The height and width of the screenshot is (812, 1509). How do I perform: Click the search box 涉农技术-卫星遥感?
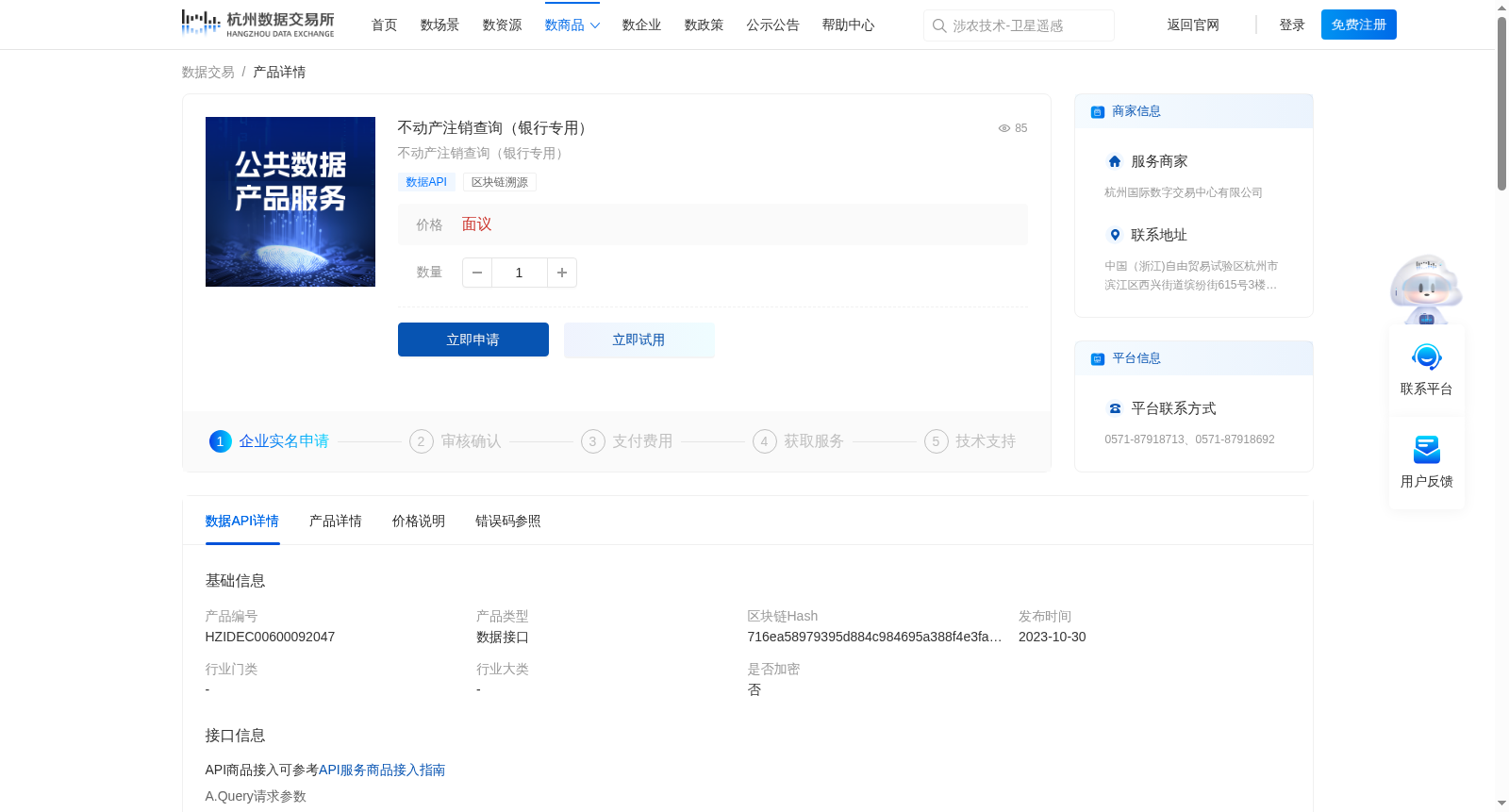click(1019, 25)
